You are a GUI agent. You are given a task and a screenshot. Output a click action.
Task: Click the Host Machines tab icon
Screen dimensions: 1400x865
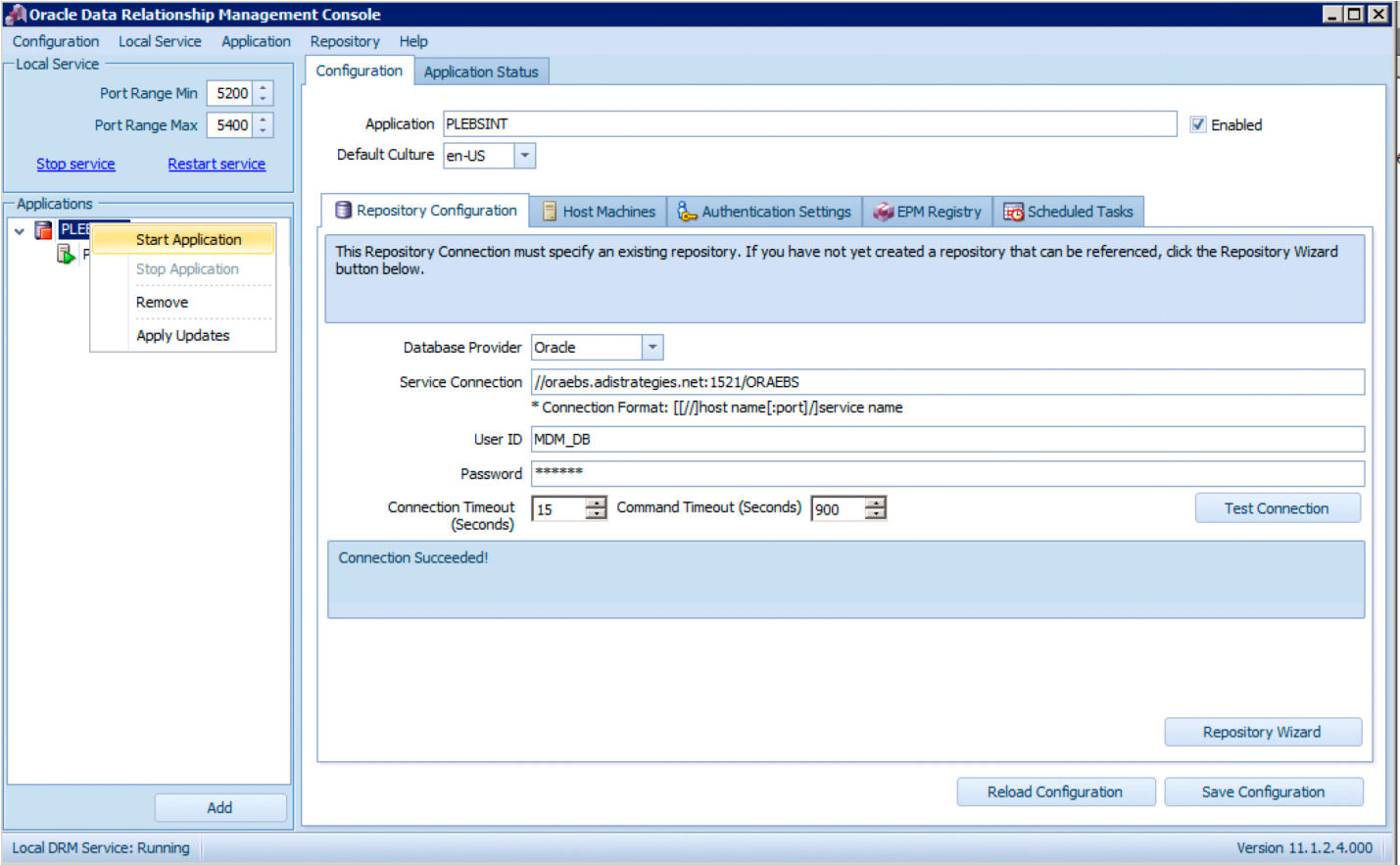pyautogui.click(x=550, y=212)
